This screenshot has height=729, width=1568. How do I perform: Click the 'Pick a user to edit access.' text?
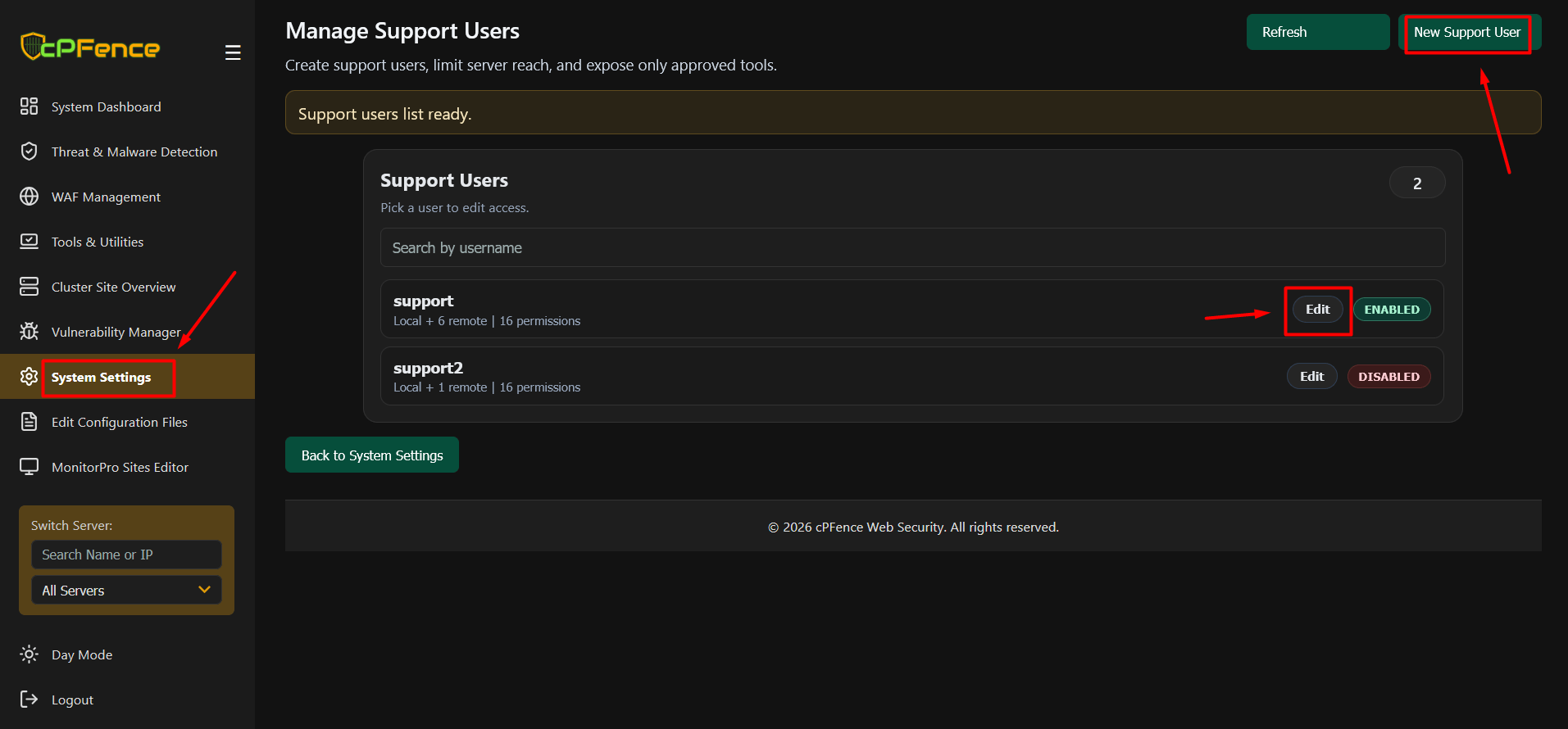click(455, 208)
